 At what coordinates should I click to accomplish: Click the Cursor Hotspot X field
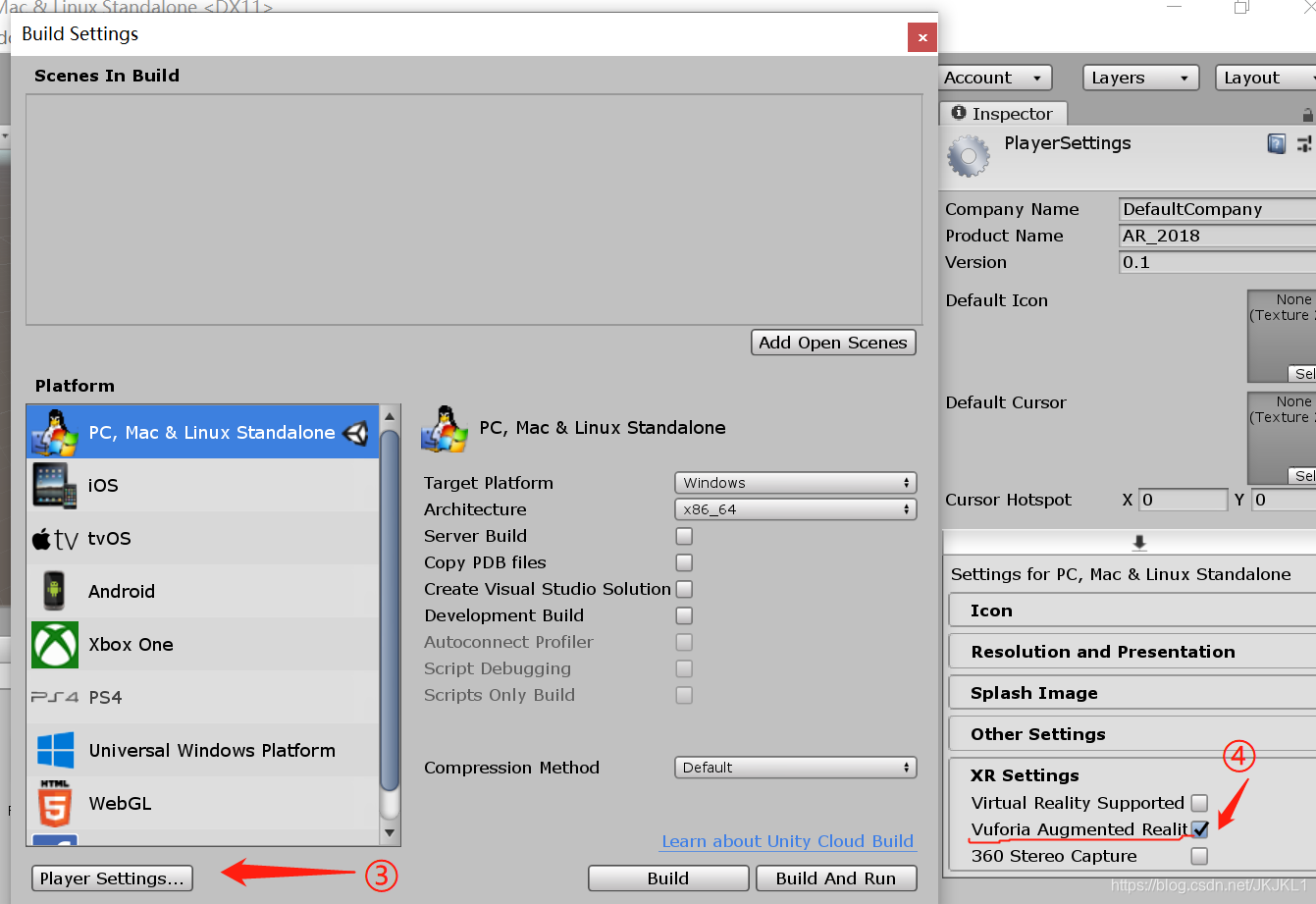pos(1183,500)
